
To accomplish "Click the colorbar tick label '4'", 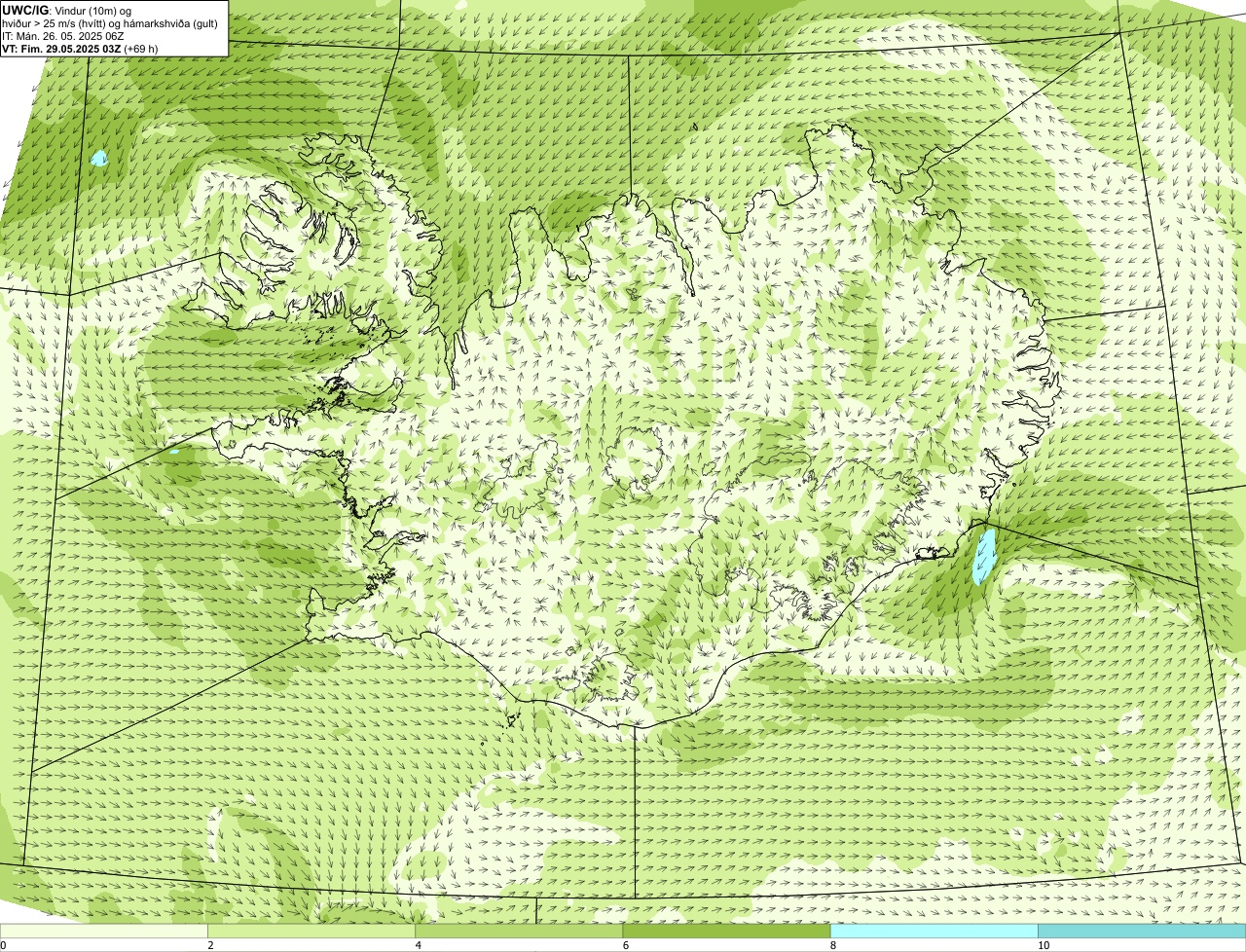I will click(x=418, y=945).
